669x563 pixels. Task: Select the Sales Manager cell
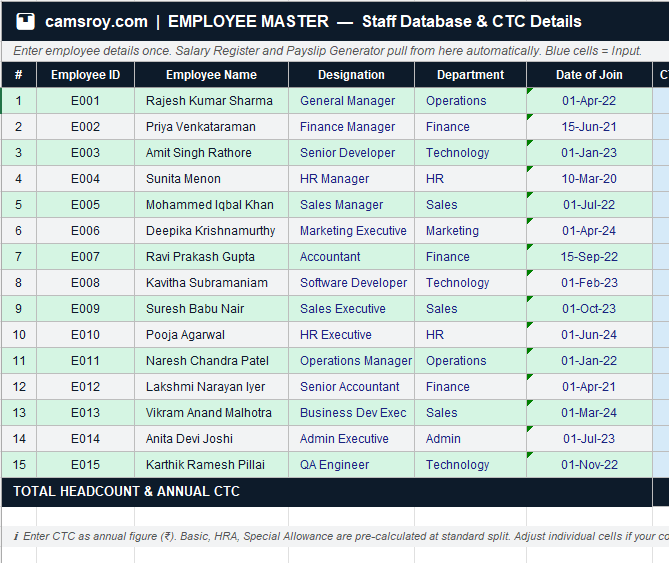(351, 205)
